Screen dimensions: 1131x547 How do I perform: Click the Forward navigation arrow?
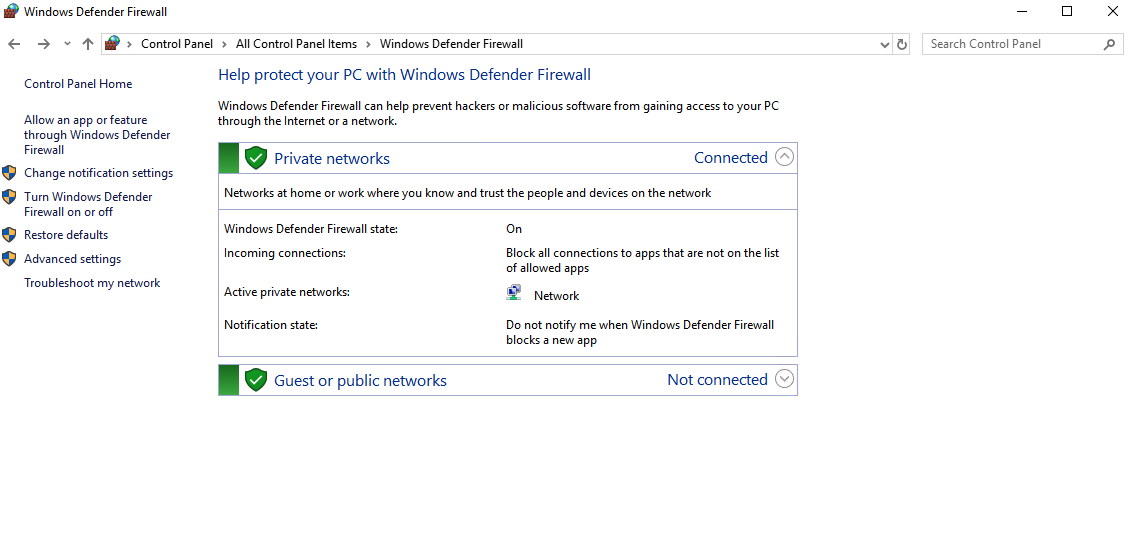pyautogui.click(x=43, y=44)
